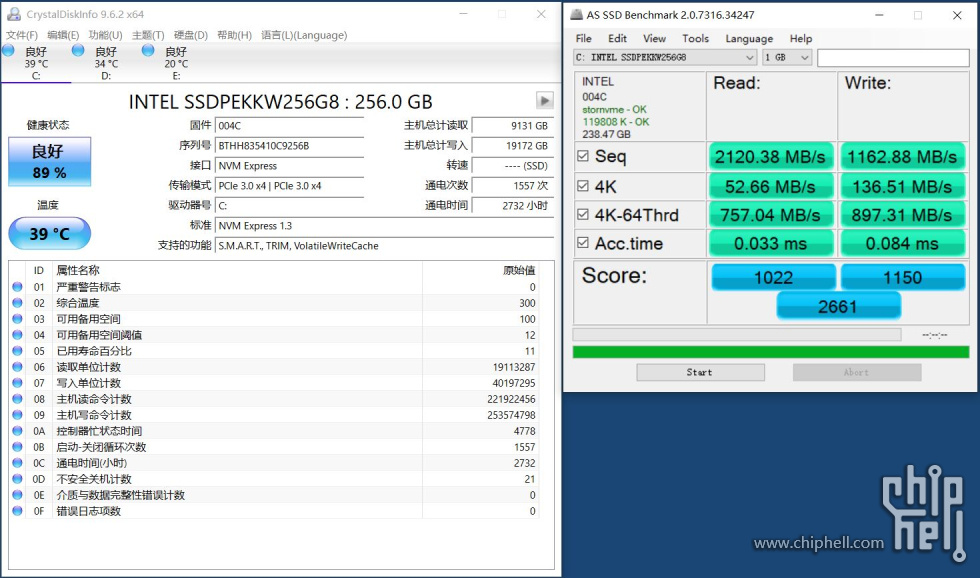Screen dimensions: 980x578
Task: Click the CrystalDiskInfo app icon in title bar
Action: coord(13,14)
